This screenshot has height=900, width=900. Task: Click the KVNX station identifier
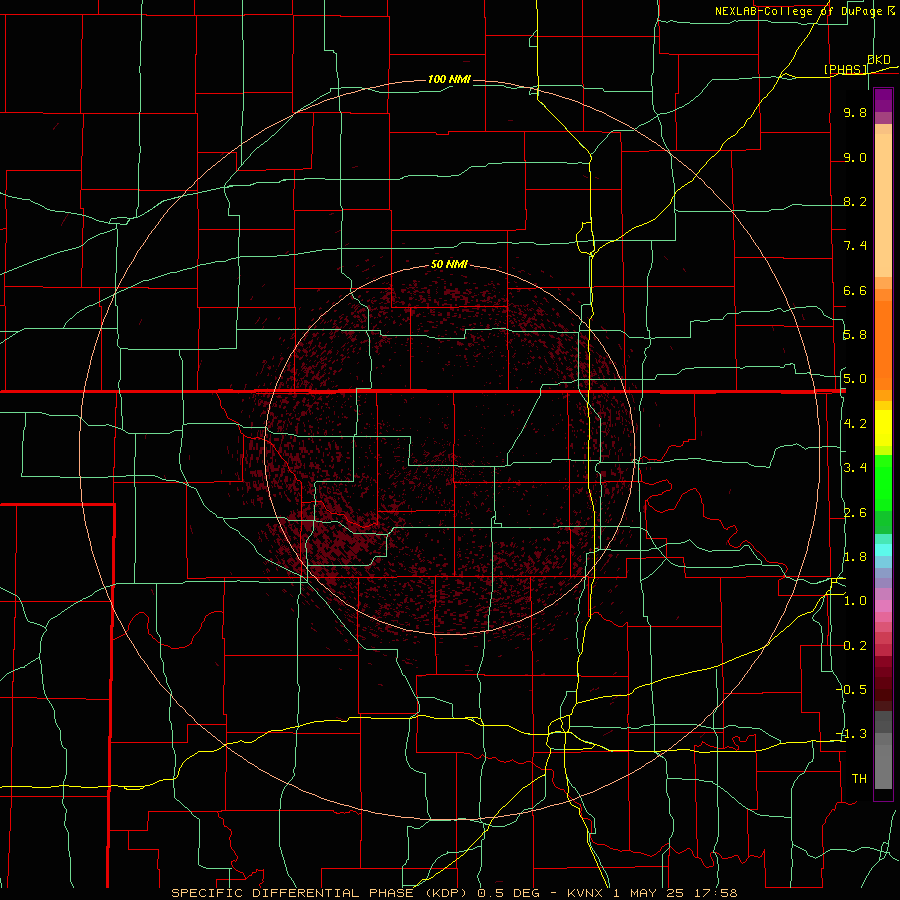point(585,893)
